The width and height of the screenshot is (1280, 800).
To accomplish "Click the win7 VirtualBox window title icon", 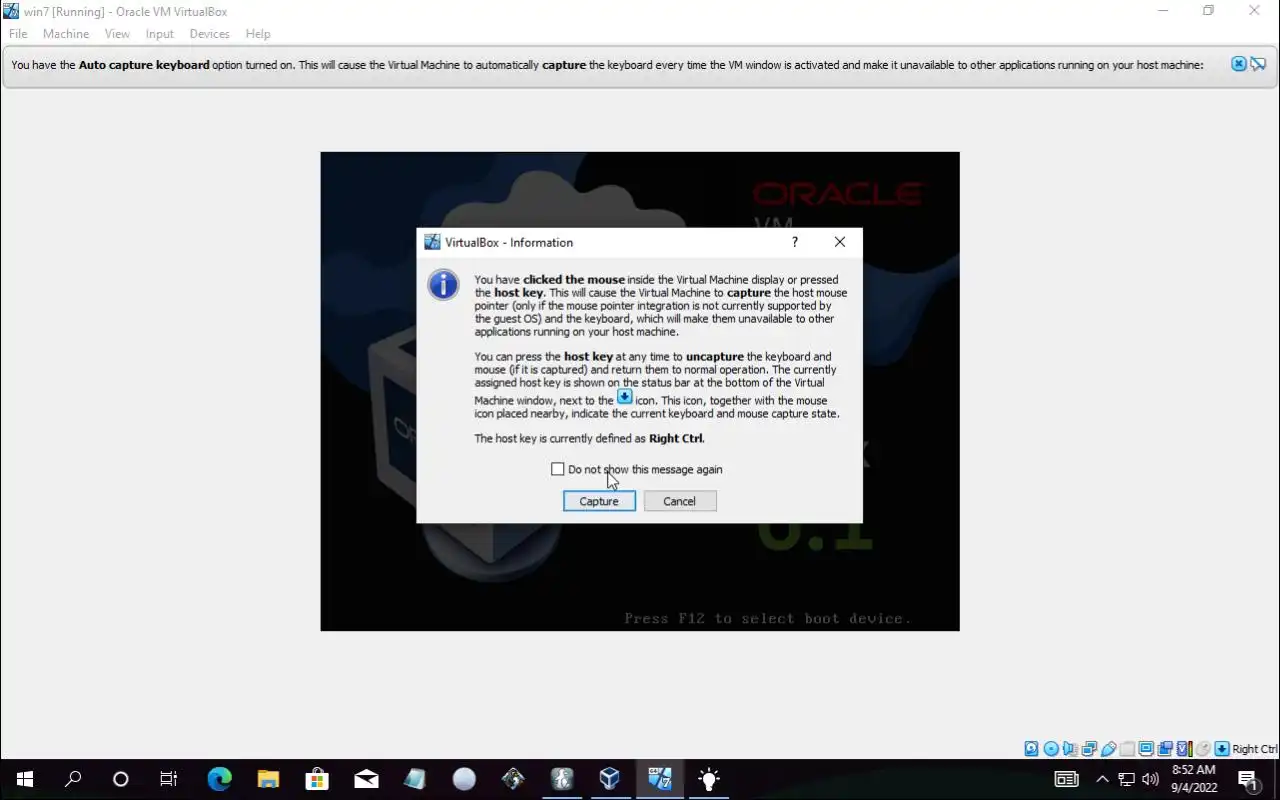I will (11, 11).
